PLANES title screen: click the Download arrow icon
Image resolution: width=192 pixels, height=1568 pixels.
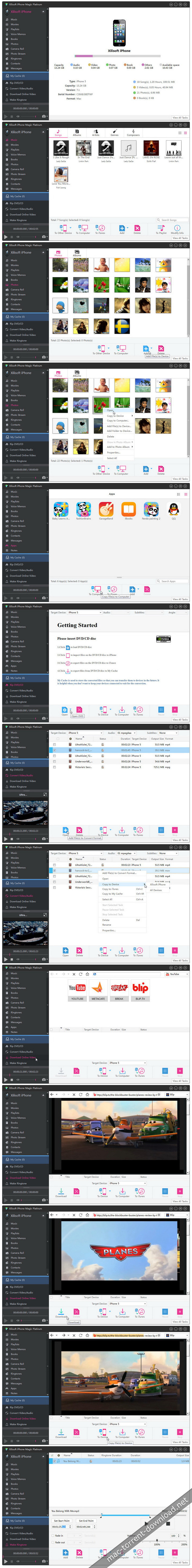click(x=61, y=1312)
